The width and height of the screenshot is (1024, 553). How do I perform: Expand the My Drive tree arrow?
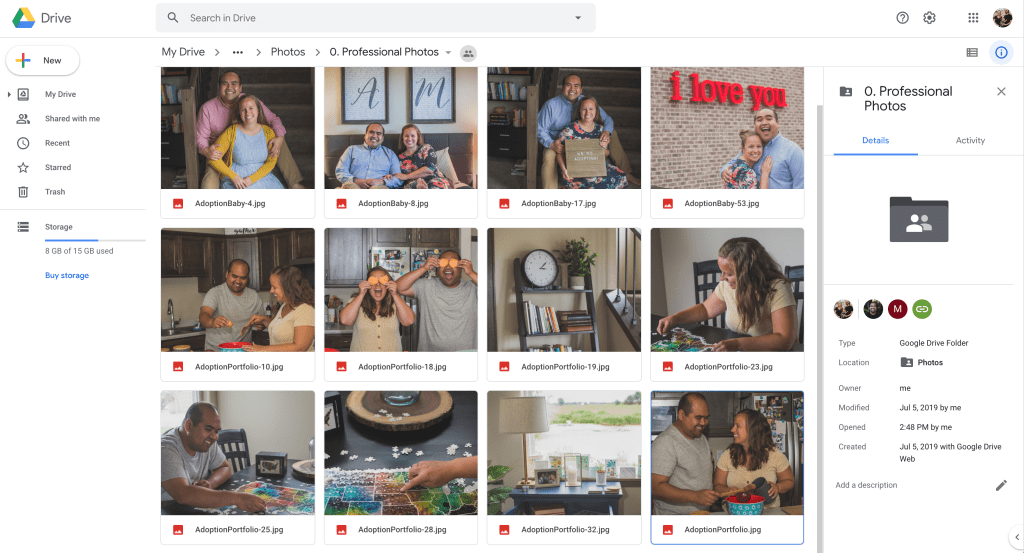pyautogui.click(x=9, y=95)
